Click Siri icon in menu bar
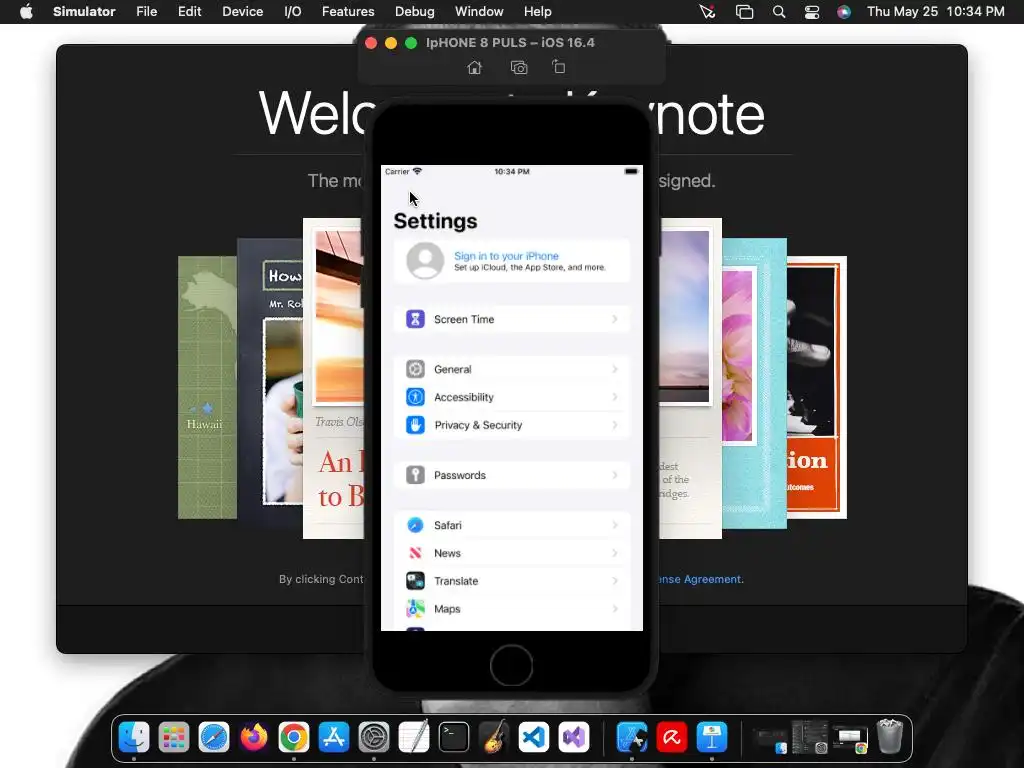The width and height of the screenshot is (1024, 768). [844, 12]
